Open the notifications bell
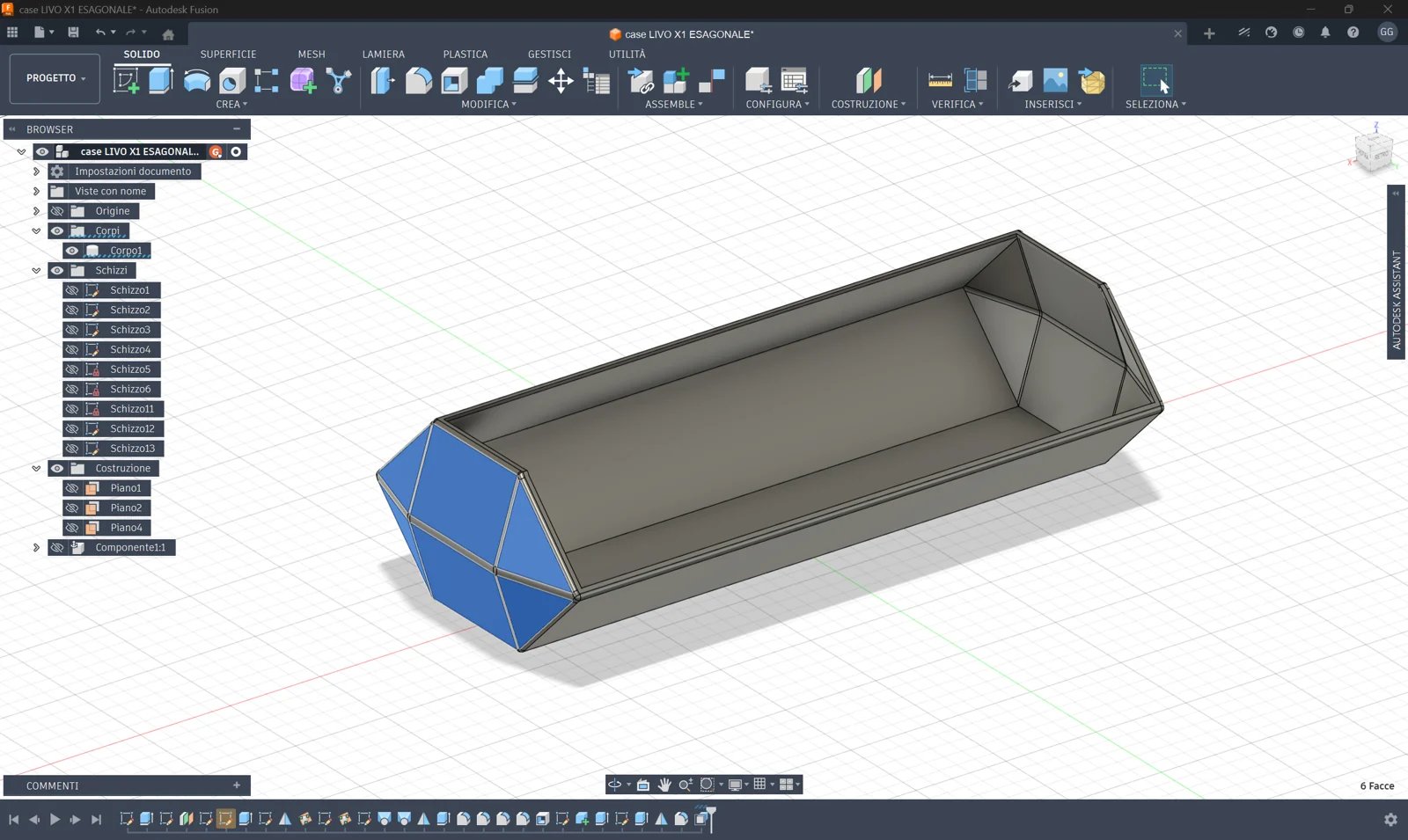1408x840 pixels. pos(1325,33)
